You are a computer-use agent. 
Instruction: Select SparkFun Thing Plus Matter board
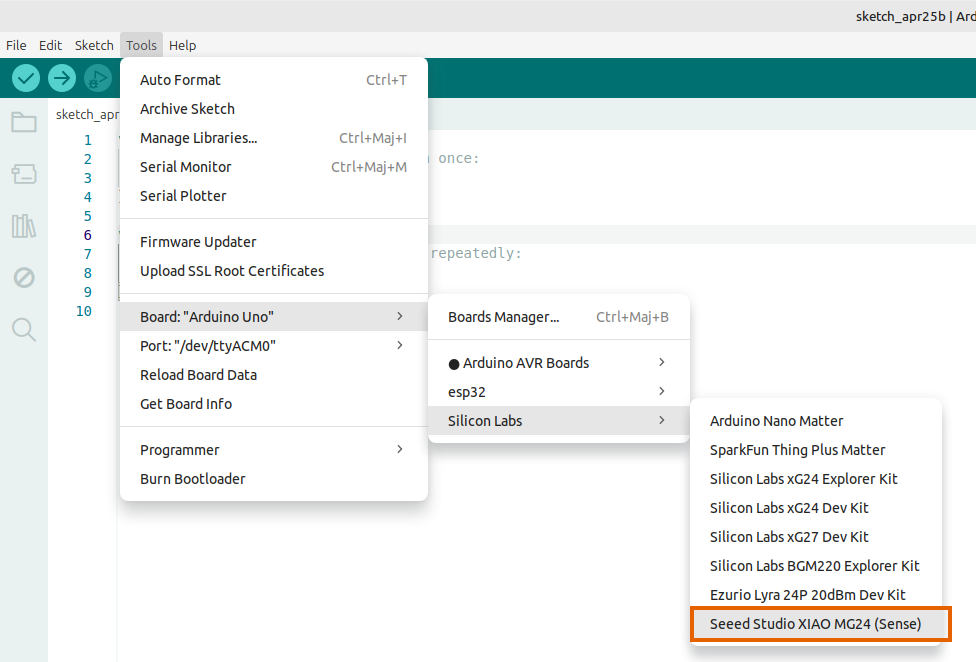[816, 450]
